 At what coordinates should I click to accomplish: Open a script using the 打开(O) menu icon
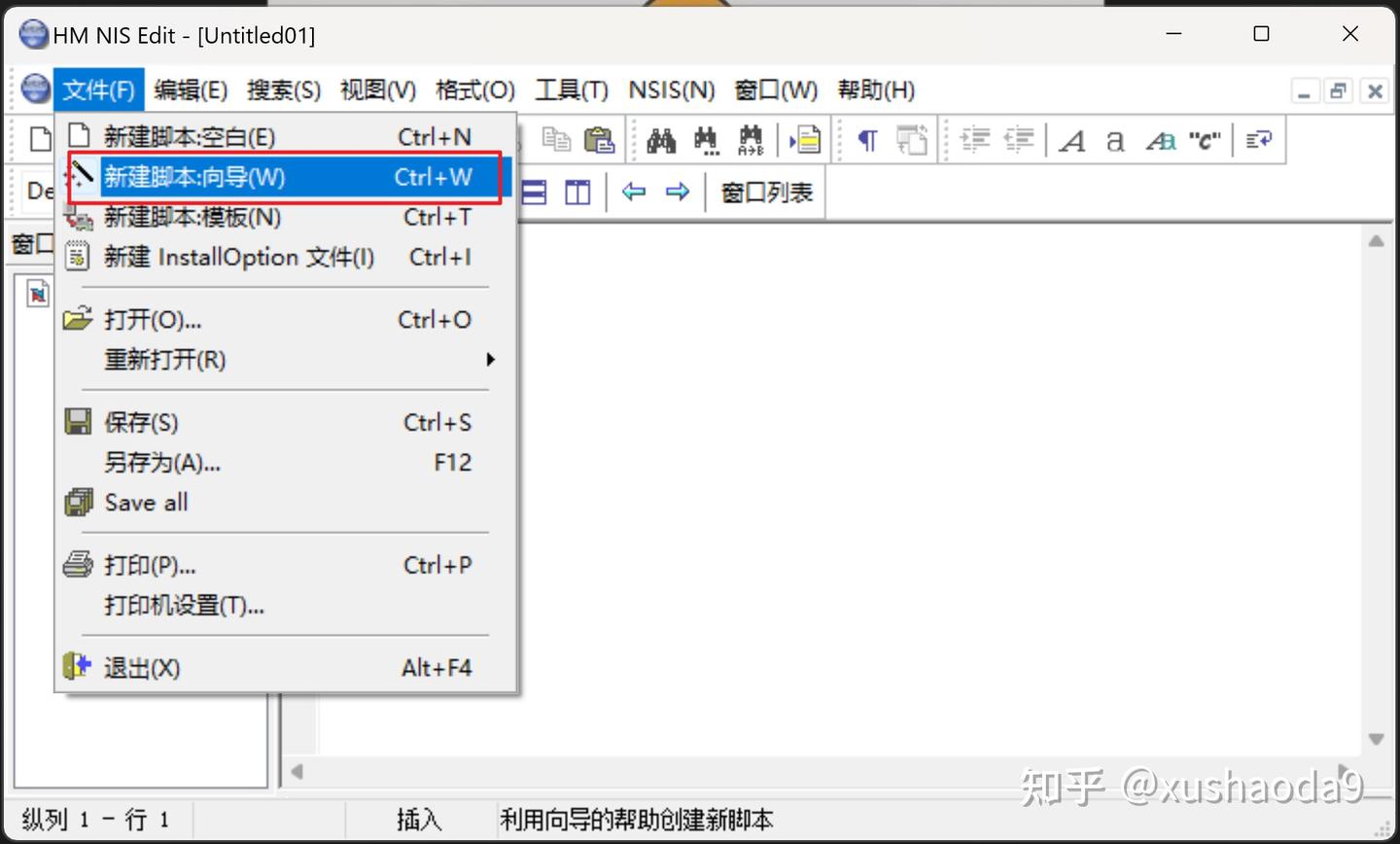[78, 319]
